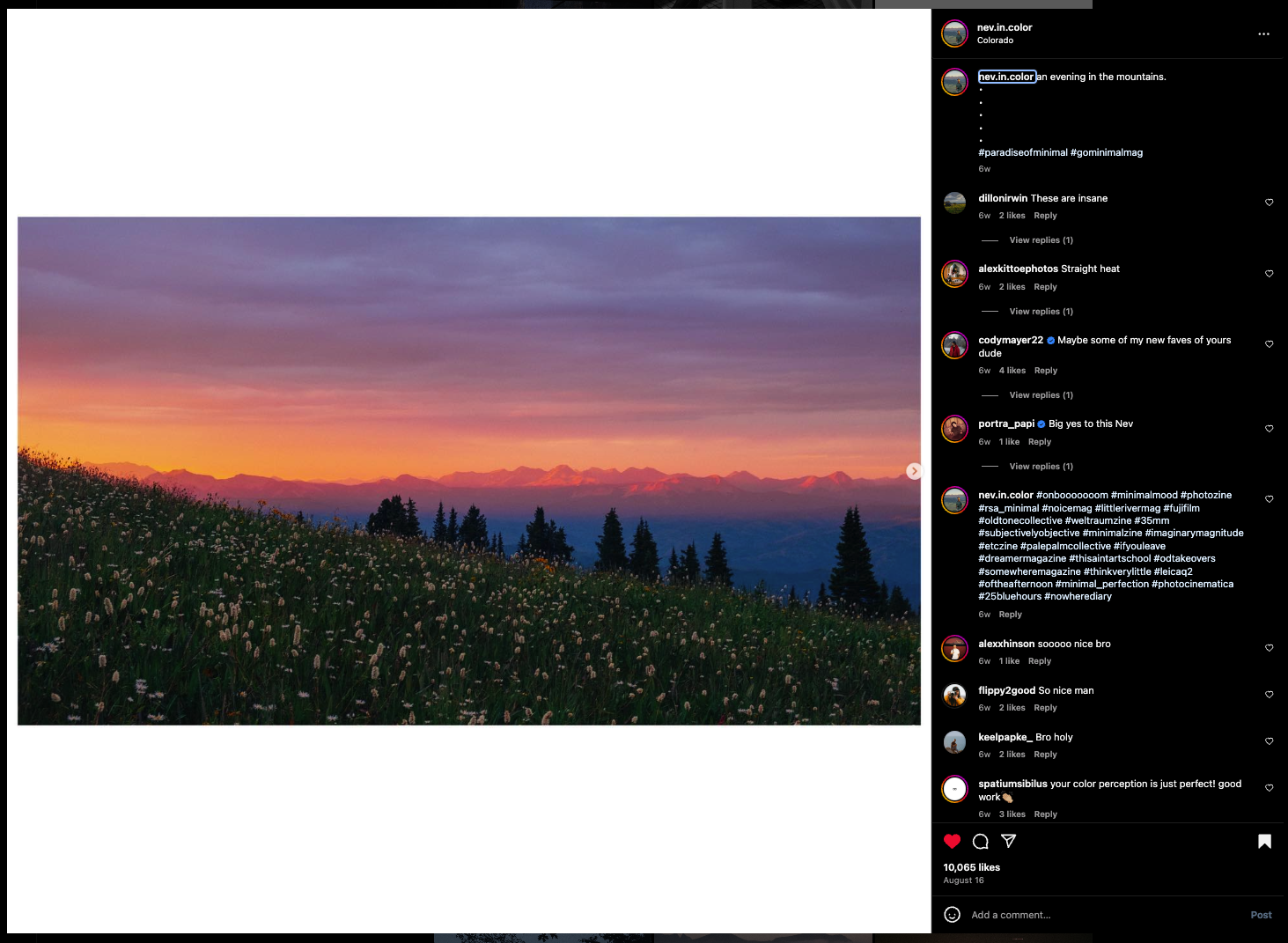Expand replies under dillonirwin's comment

coord(1041,240)
